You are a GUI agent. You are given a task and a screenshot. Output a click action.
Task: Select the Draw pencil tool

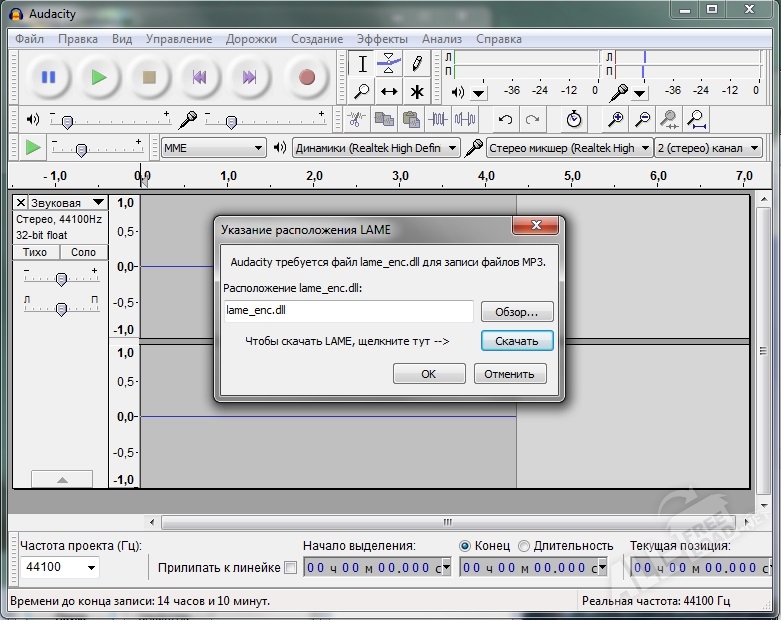coord(417,64)
